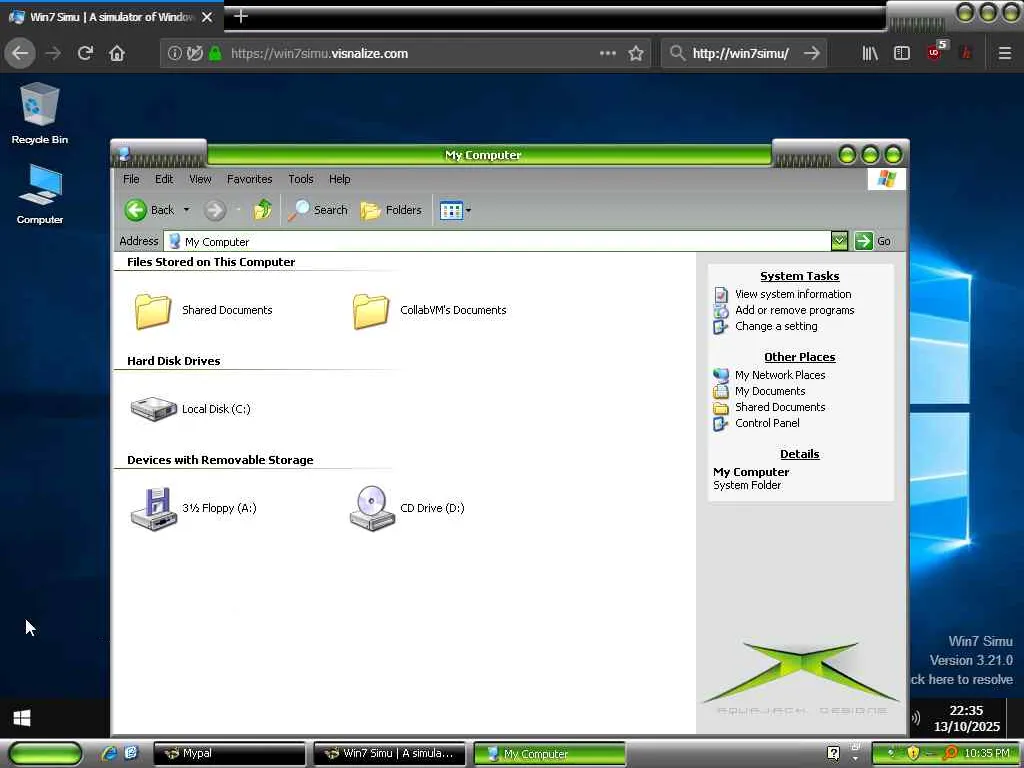Viewport: 1024px width, 768px height.
Task: Click the green Back arrow in My Computer
Action: click(136, 210)
